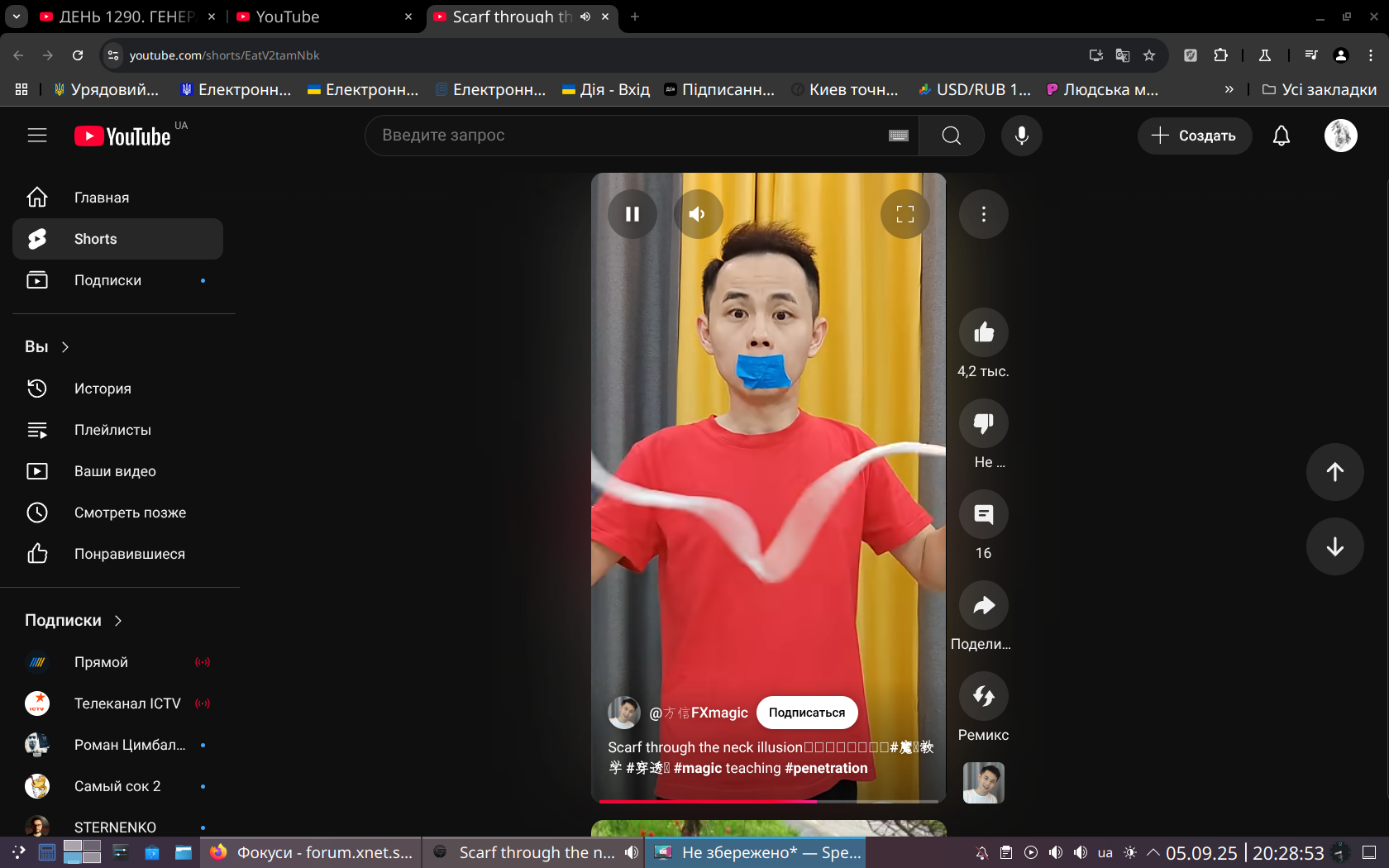
Task: Expand the Вы section chevron
Action: [65, 347]
